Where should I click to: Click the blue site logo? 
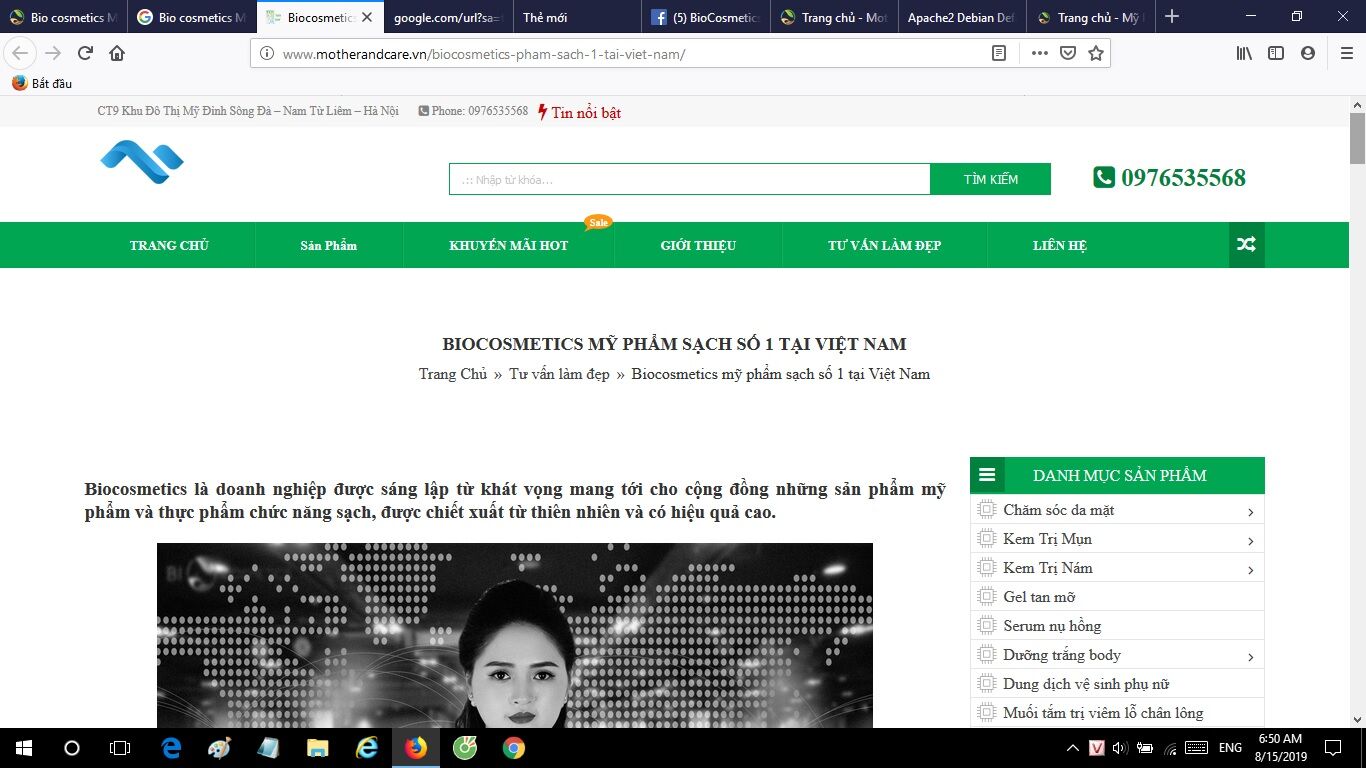pyautogui.click(x=142, y=162)
